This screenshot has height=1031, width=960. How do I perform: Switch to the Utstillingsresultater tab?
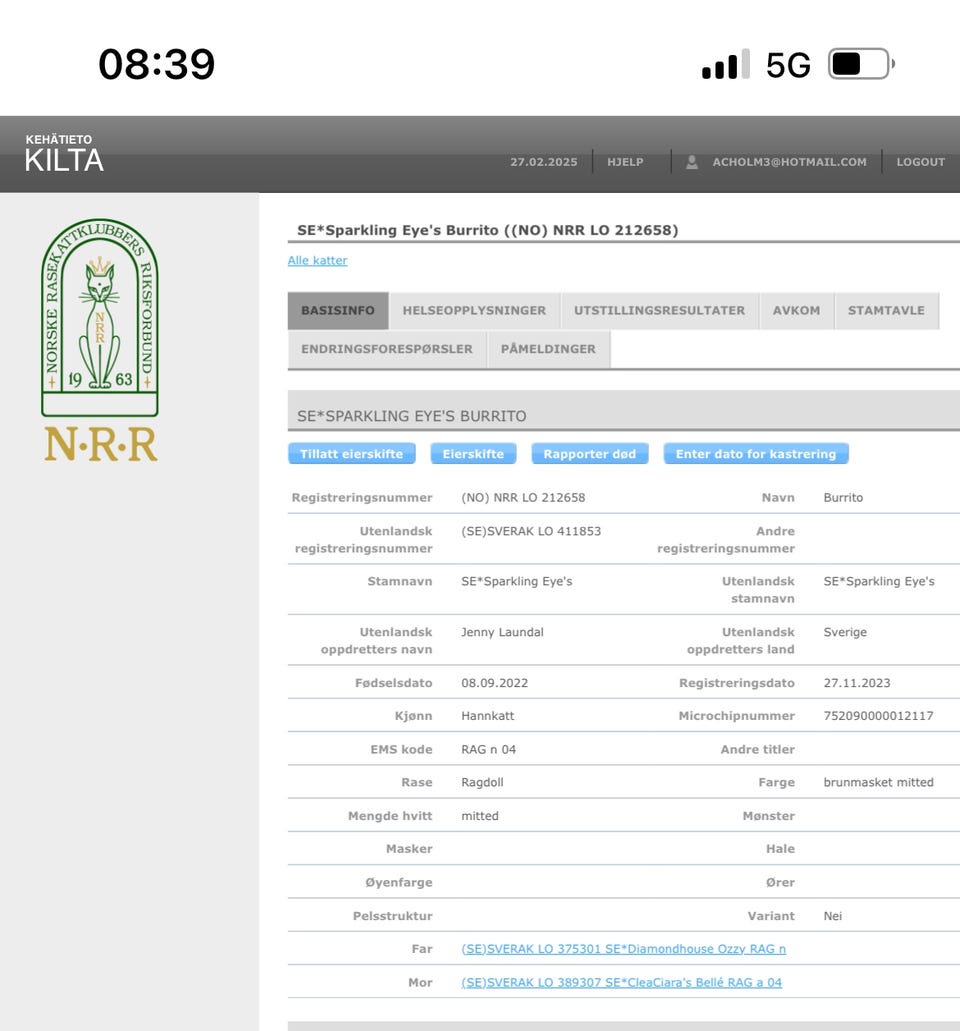pos(660,310)
